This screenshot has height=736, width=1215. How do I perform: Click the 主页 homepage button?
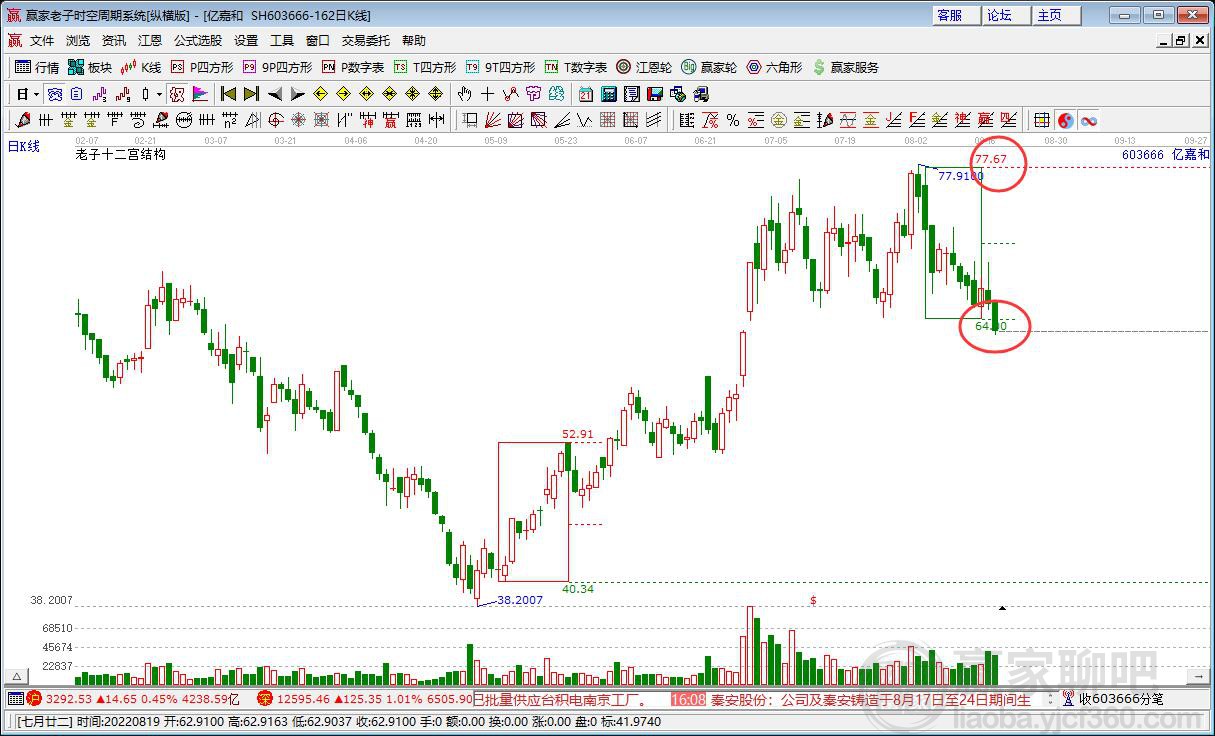coord(1056,15)
